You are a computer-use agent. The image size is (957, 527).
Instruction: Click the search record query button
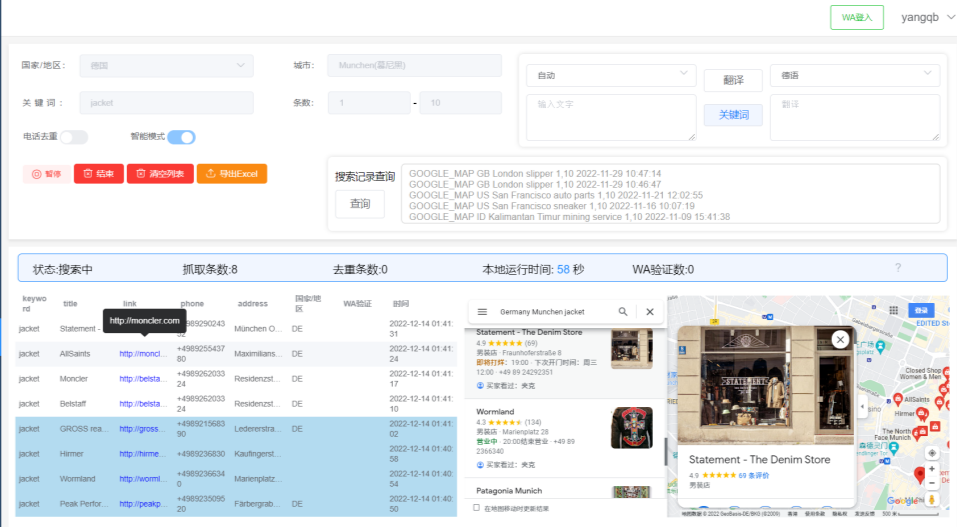coord(360,204)
